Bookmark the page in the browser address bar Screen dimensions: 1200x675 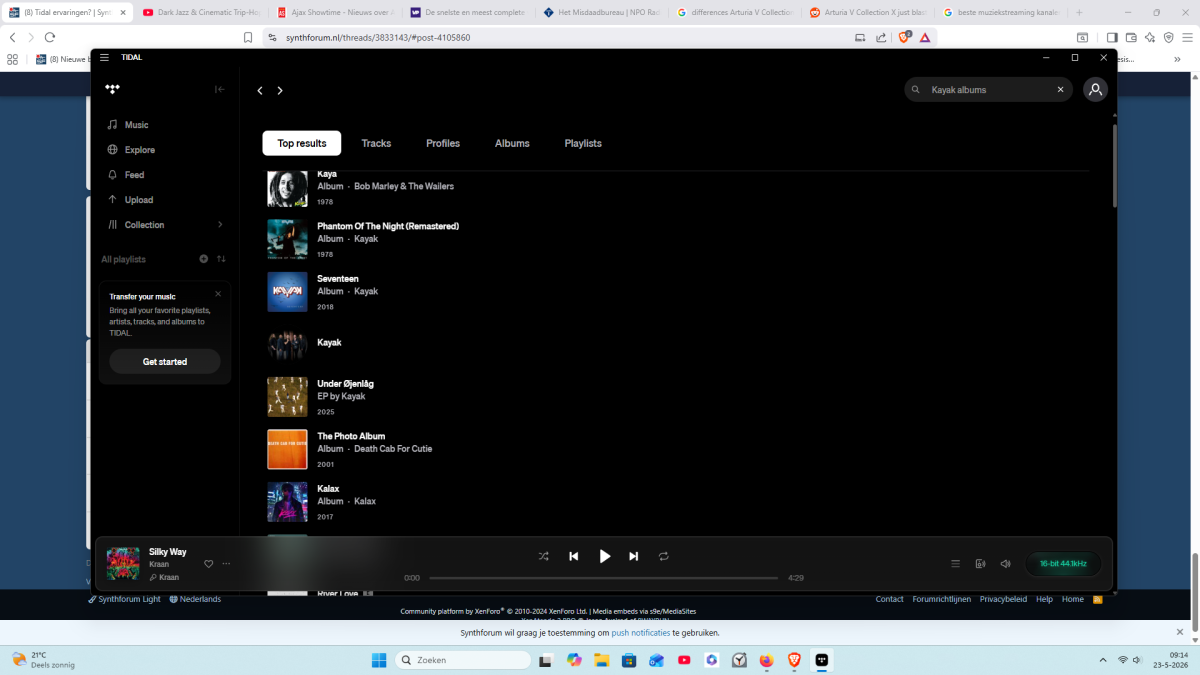point(248,37)
